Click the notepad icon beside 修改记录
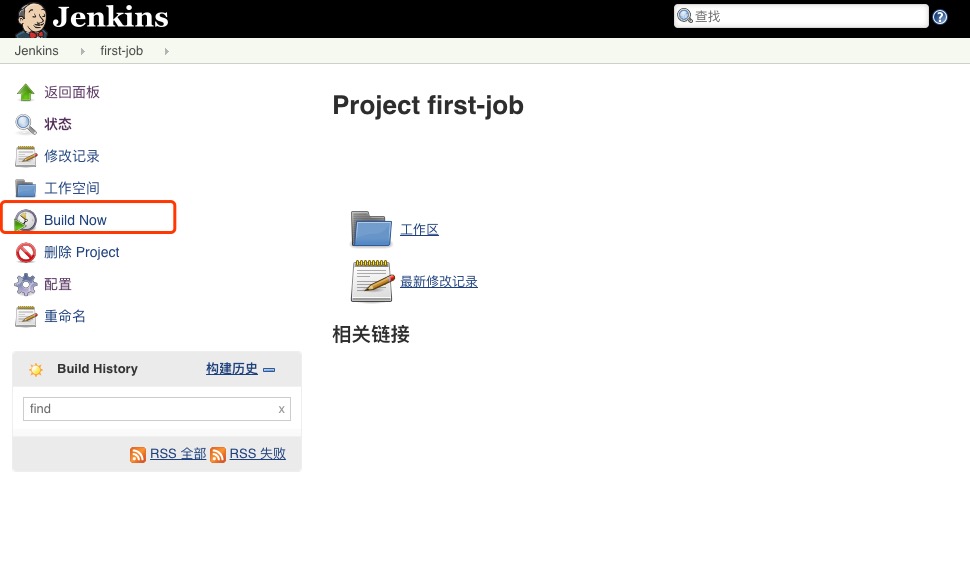This screenshot has width=970, height=566. pyautogui.click(x=25, y=157)
